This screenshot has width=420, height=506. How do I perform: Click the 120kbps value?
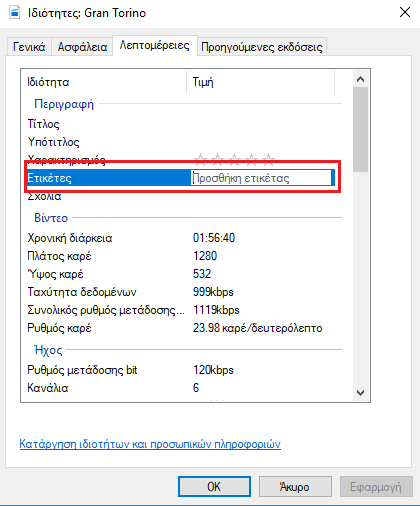click(x=213, y=370)
